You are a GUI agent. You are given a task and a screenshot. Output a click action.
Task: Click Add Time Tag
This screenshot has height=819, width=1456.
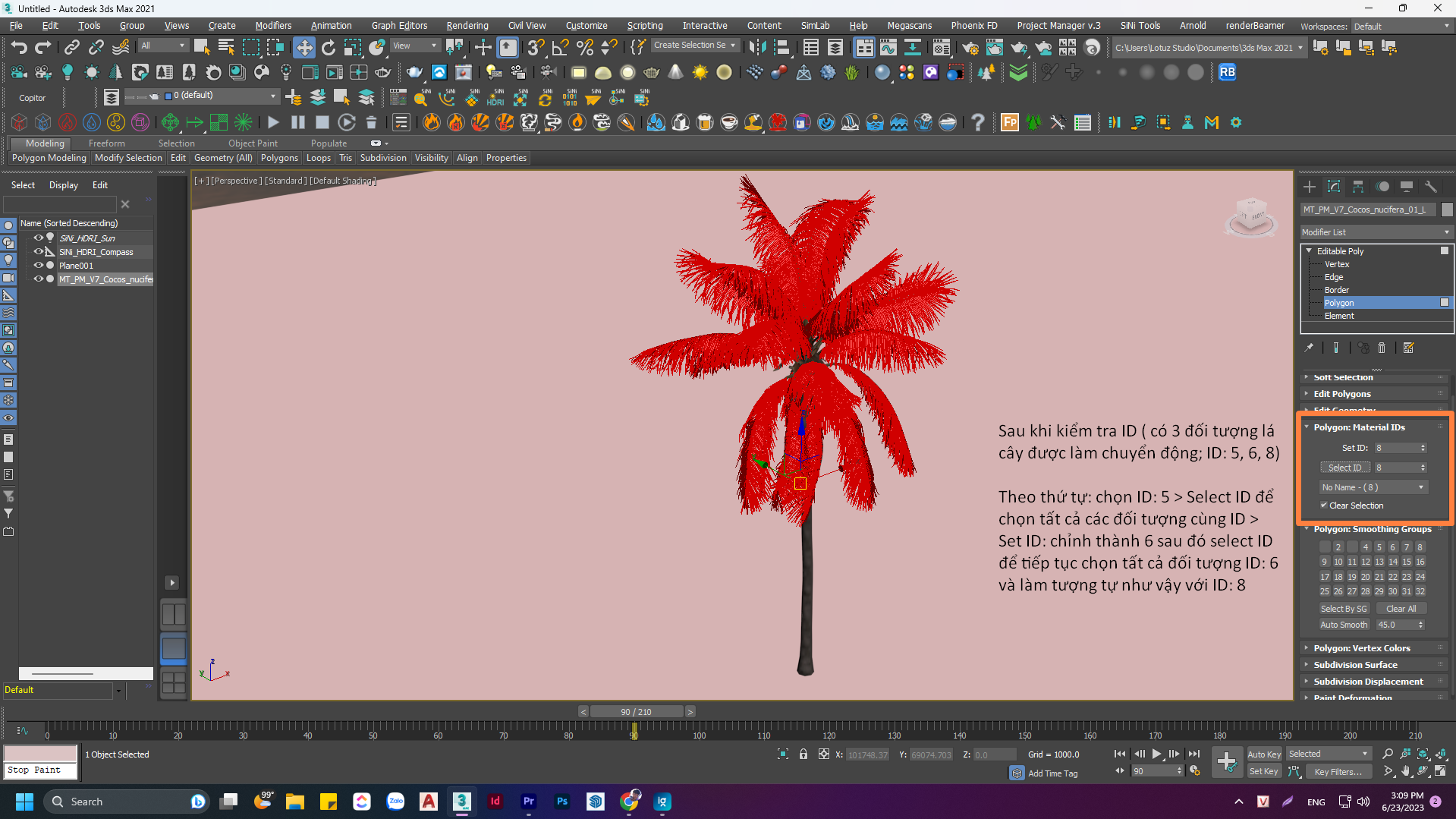pyautogui.click(x=1052, y=773)
